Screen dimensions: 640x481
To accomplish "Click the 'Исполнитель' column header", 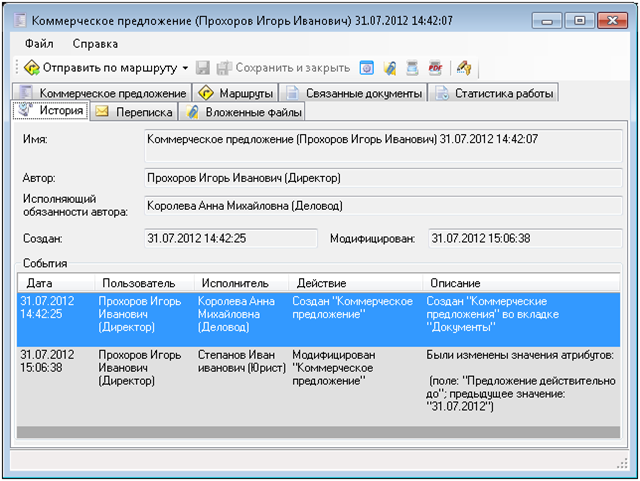I will (x=241, y=283).
